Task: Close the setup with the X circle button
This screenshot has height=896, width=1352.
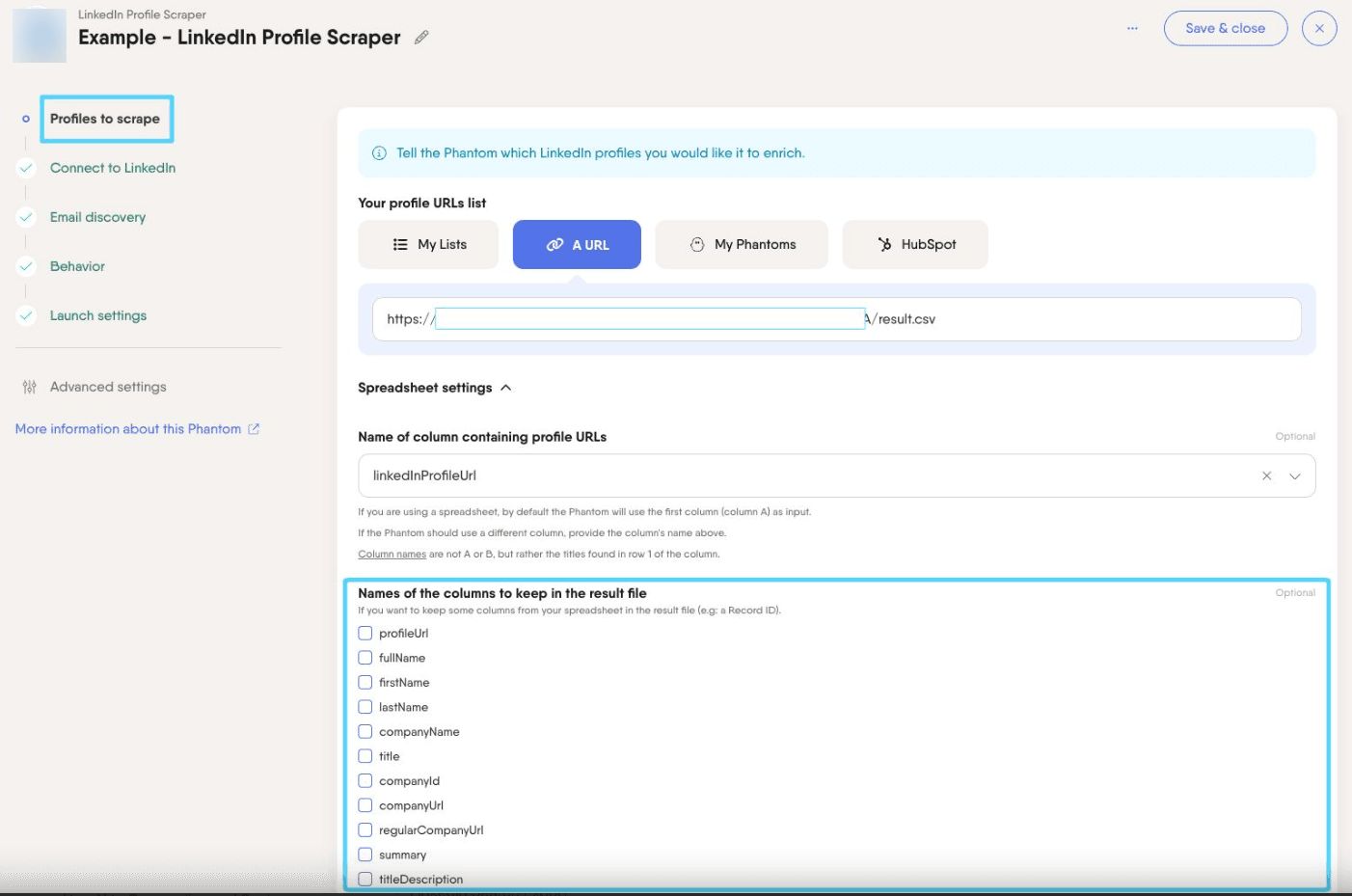Action: point(1319,28)
